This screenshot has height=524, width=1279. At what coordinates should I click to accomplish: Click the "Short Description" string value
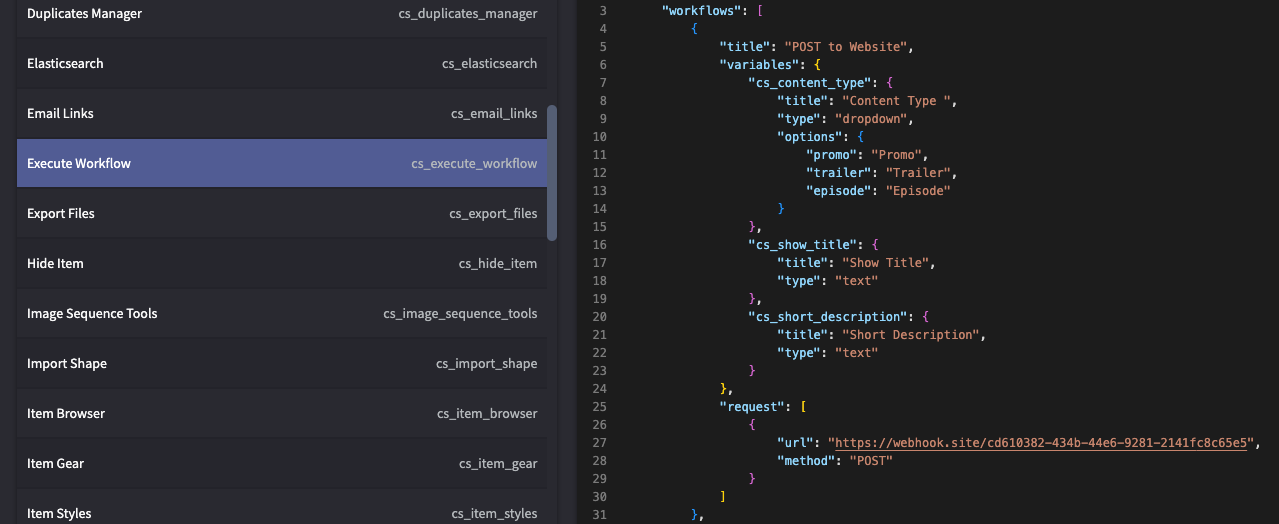coord(912,335)
